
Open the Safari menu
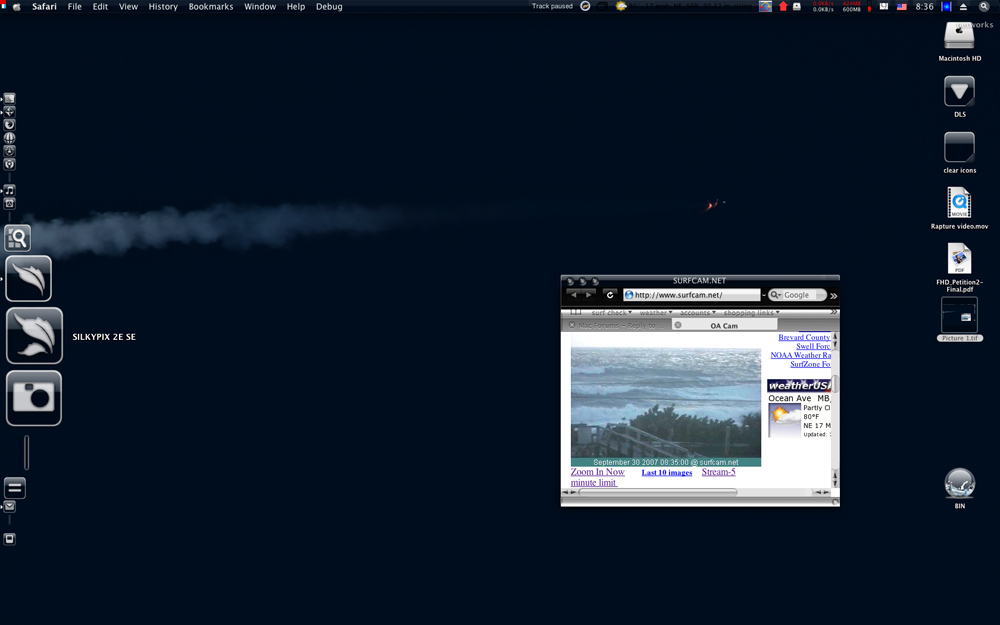click(44, 6)
